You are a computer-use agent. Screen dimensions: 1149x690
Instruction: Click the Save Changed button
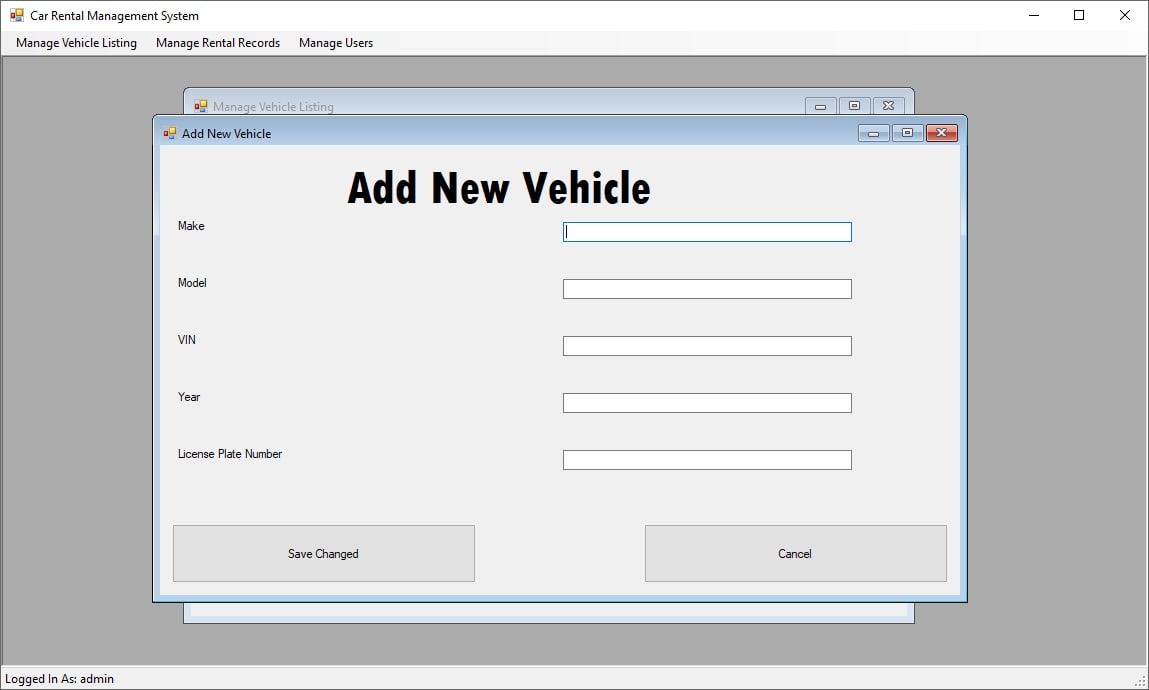324,554
